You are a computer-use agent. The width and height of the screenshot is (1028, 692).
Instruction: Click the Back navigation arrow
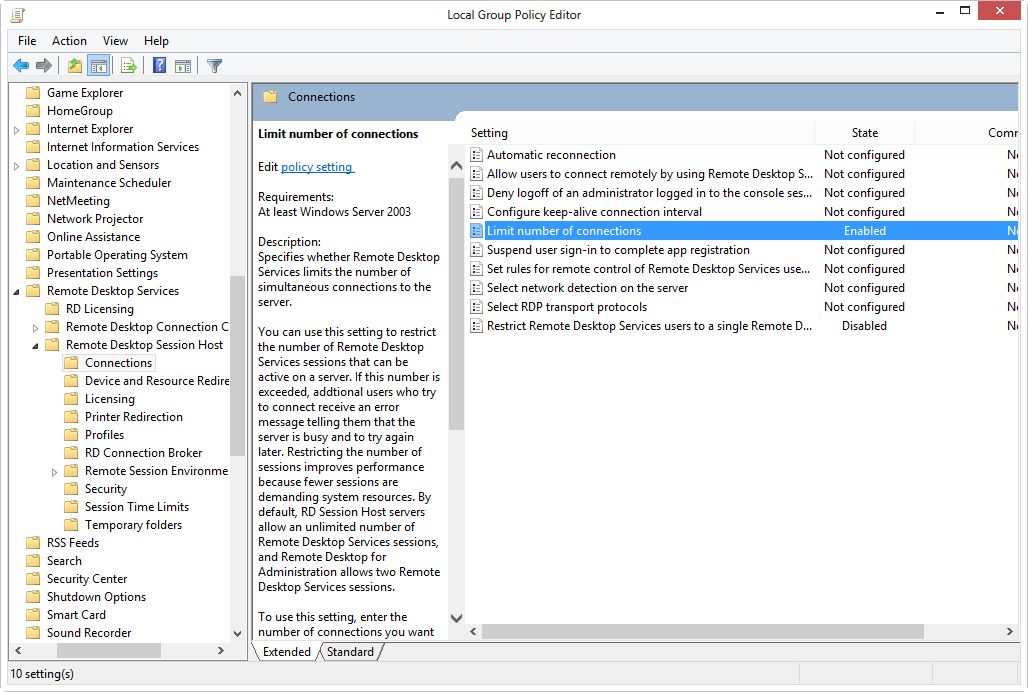[21, 65]
